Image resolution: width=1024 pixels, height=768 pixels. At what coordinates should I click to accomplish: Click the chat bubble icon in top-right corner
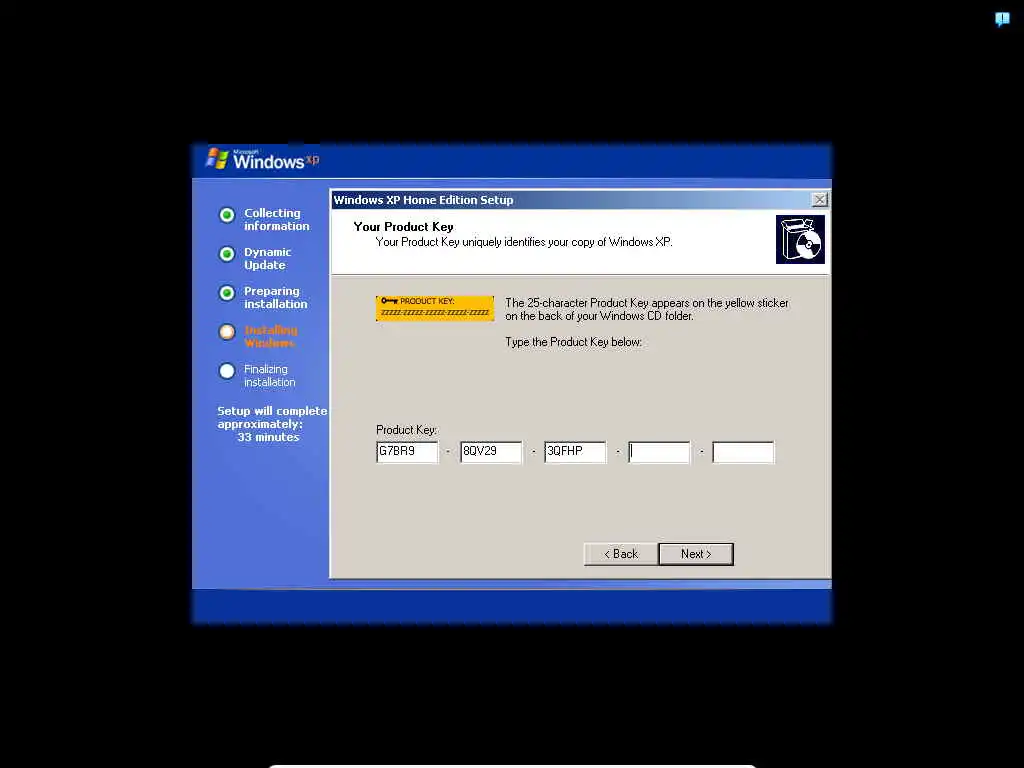click(1002, 19)
